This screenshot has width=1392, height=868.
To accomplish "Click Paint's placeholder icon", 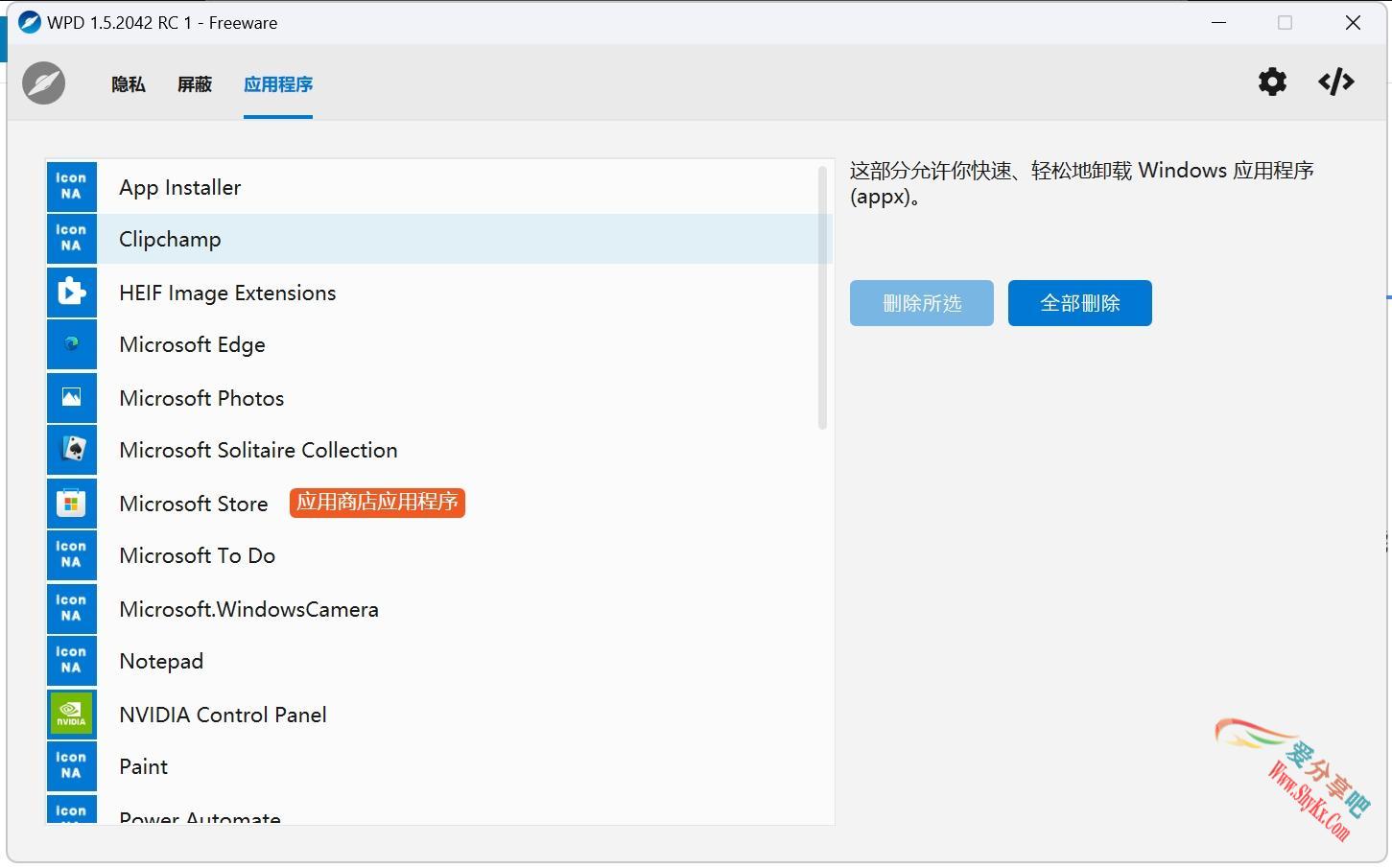I will coord(72,766).
